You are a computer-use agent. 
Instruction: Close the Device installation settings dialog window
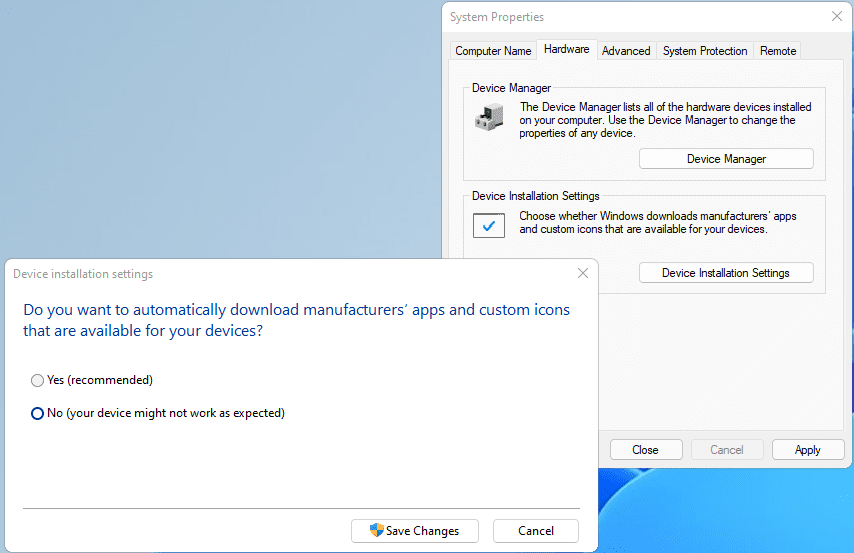(x=583, y=273)
